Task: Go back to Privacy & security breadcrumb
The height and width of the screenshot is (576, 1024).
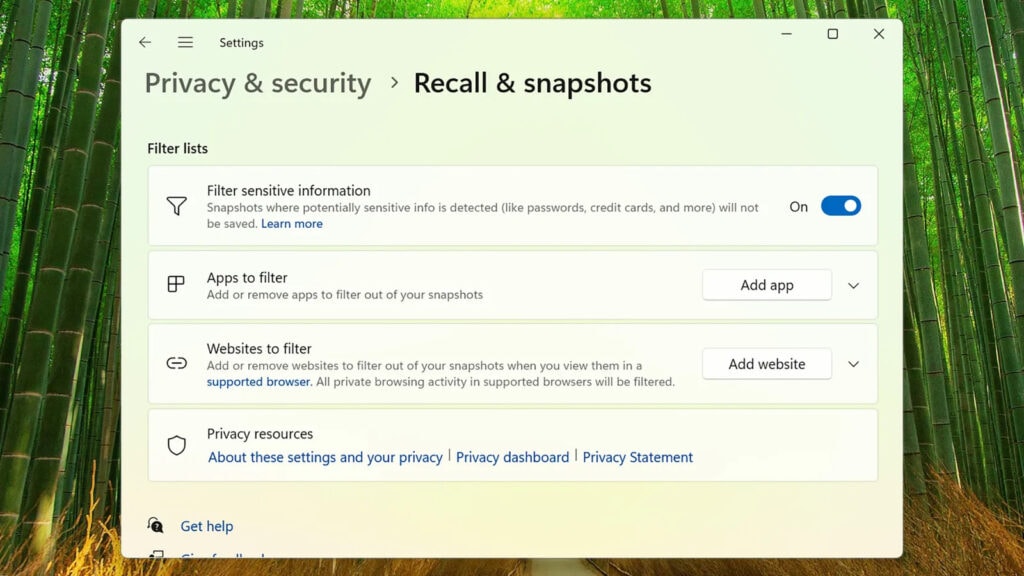Action: tap(258, 83)
